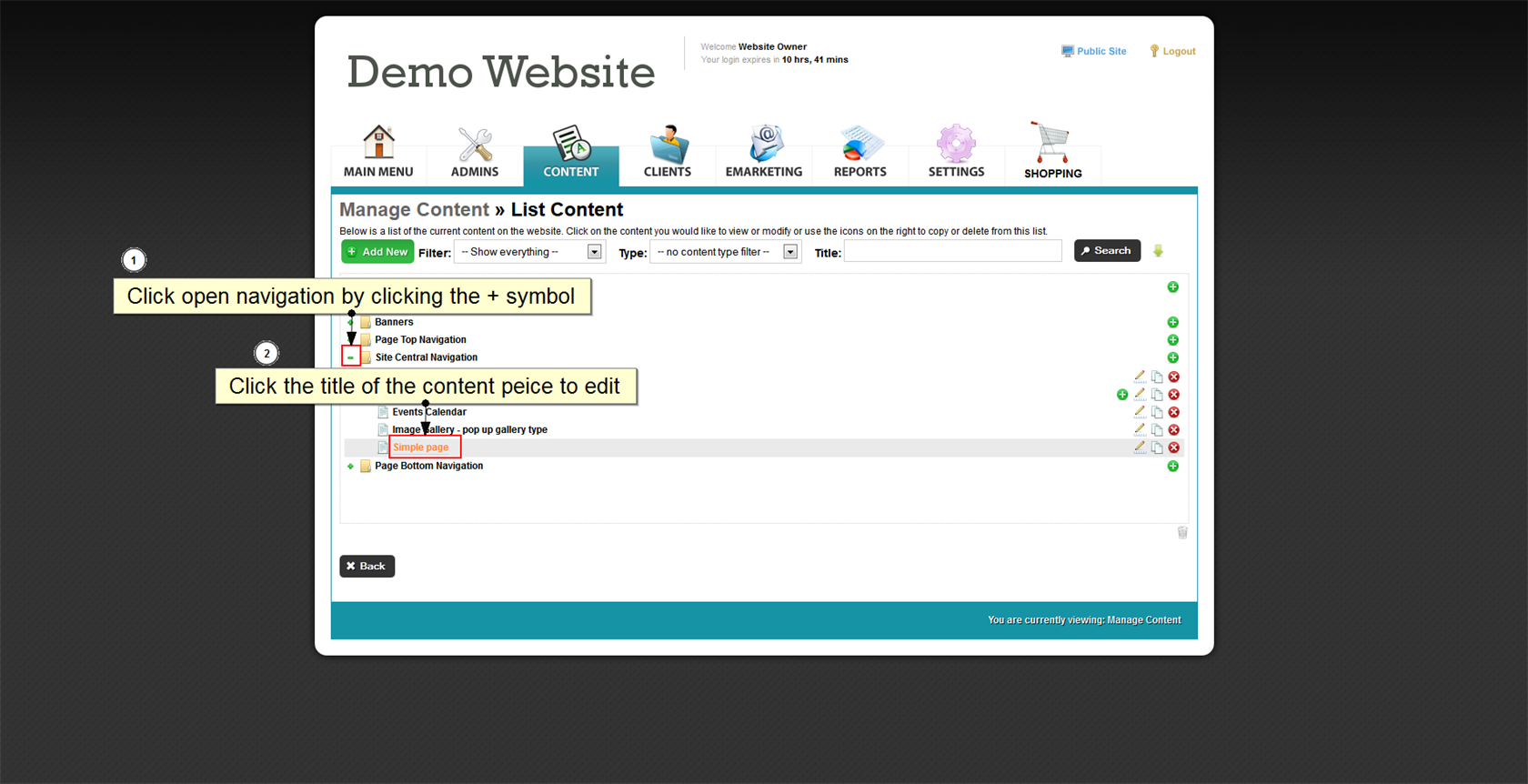Image resolution: width=1528 pixels, height=784 pixels.
Task: Open the Clients tab
Action: [x=668, y=153]
